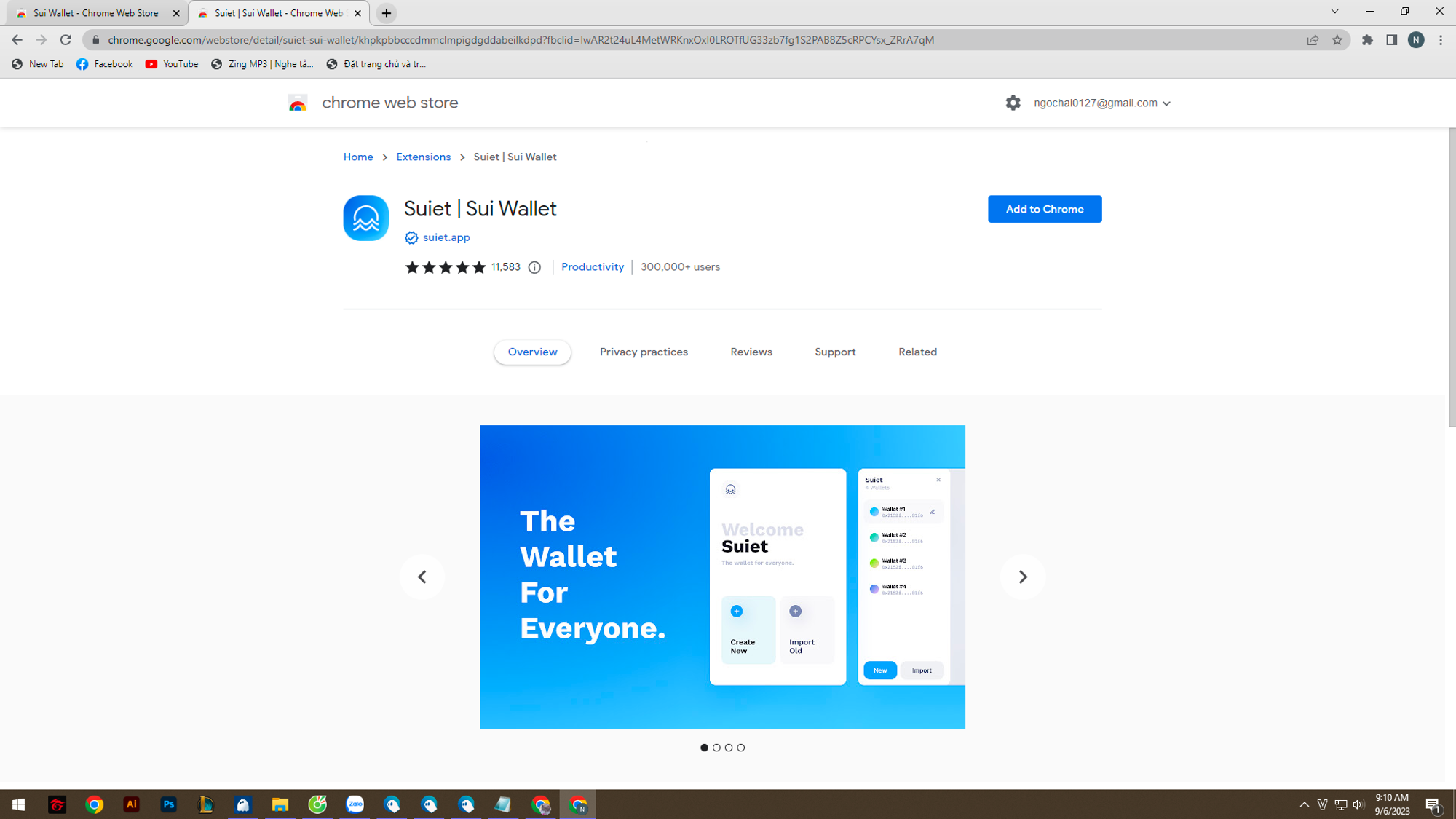The width and height of the screenshot is (1456, 819).
Task: Switch to the Reviews tab
Action: point(751,352)
